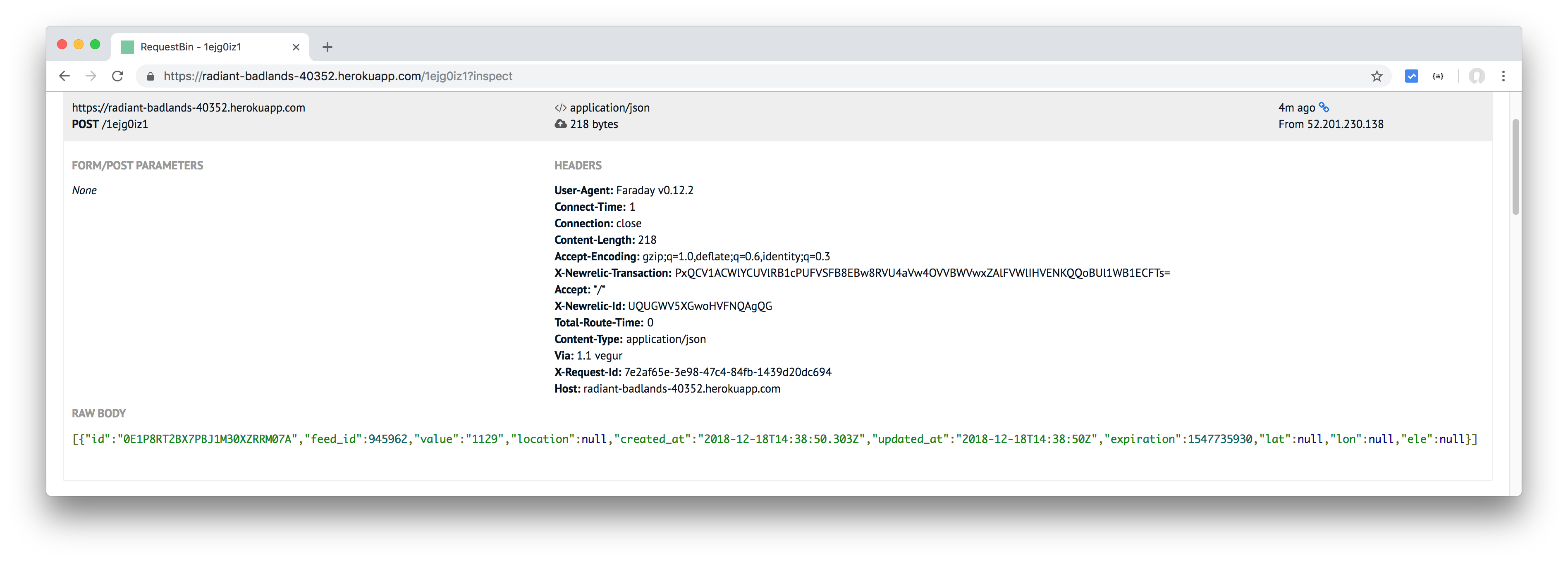Click the padlock site info icon
Screen dimensions: 1568x562
pos(151,76)
